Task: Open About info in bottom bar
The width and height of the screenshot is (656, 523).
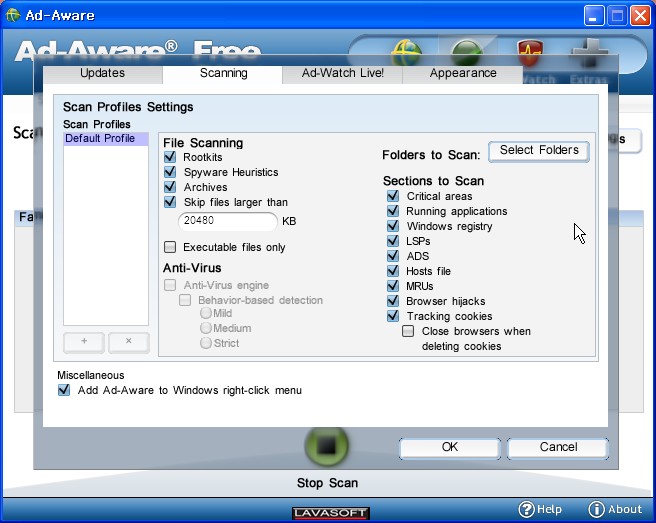Action: point(615,509)
